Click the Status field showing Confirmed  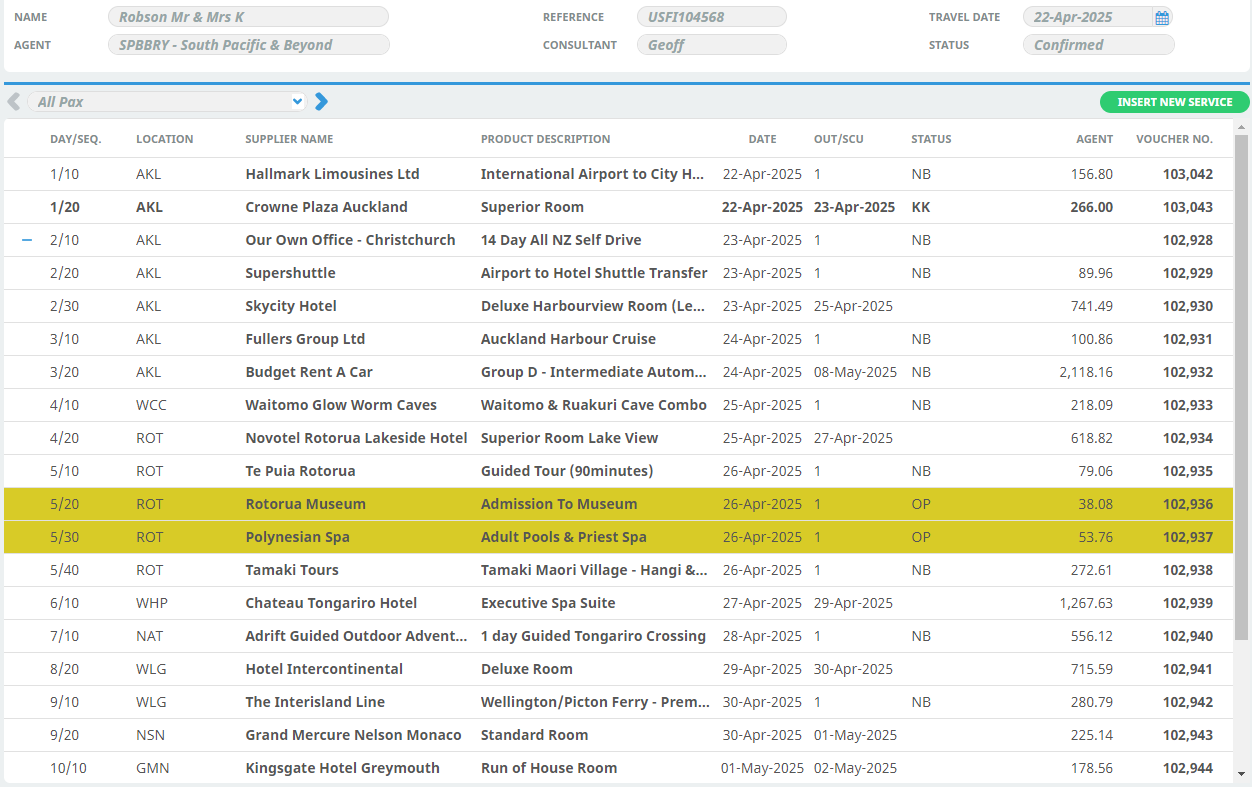(1097, 45)
